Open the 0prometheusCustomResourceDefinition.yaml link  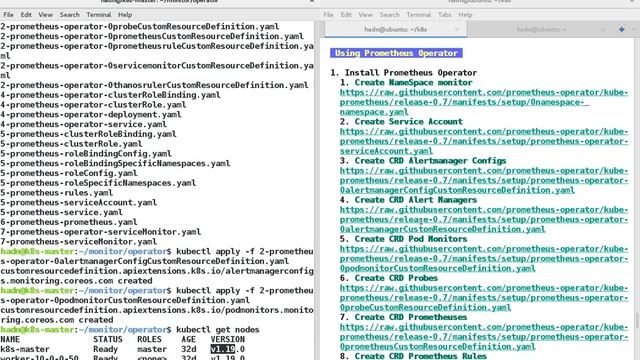[484, 337]
